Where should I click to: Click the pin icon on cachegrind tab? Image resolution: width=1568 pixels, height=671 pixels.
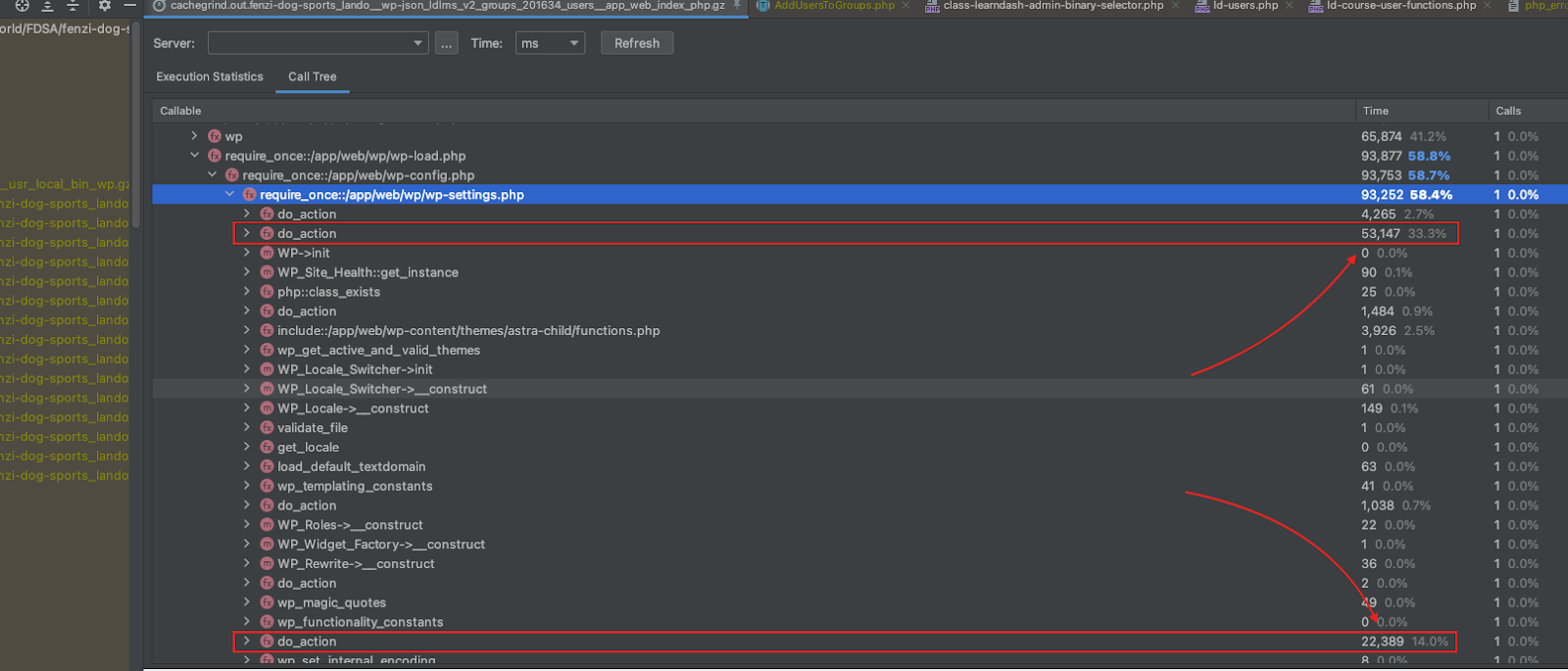[737, 5]
